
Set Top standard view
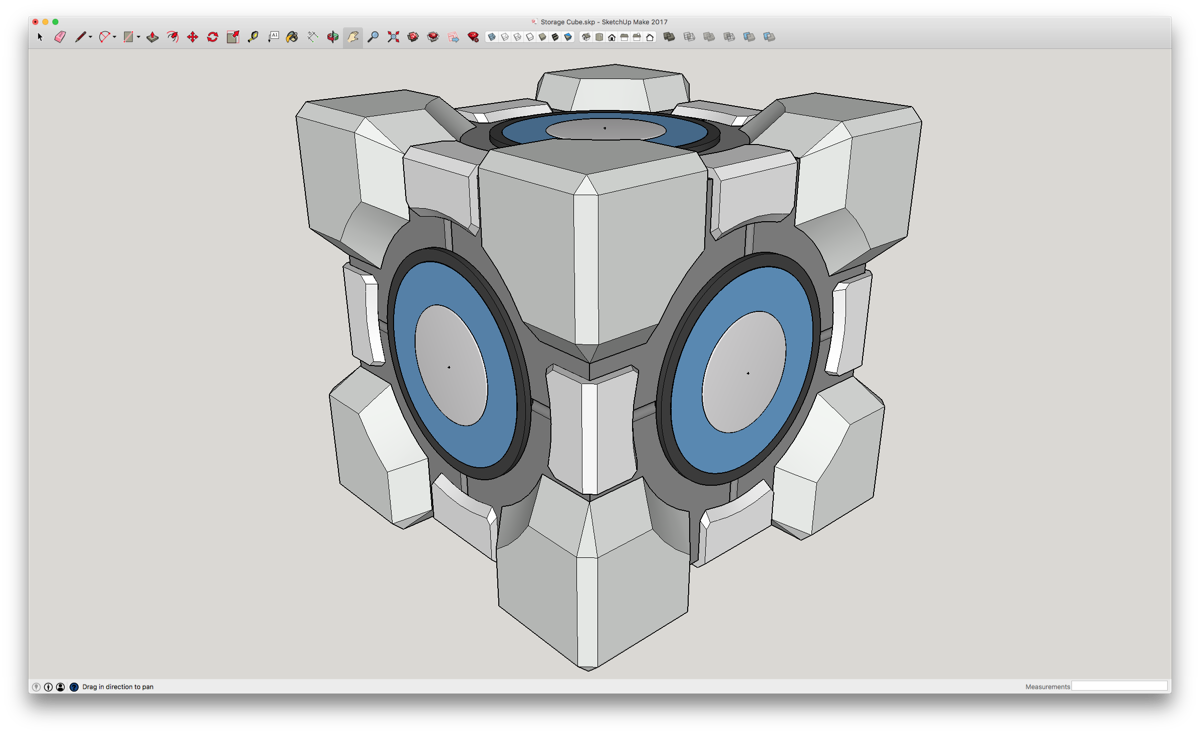point(599,37)
